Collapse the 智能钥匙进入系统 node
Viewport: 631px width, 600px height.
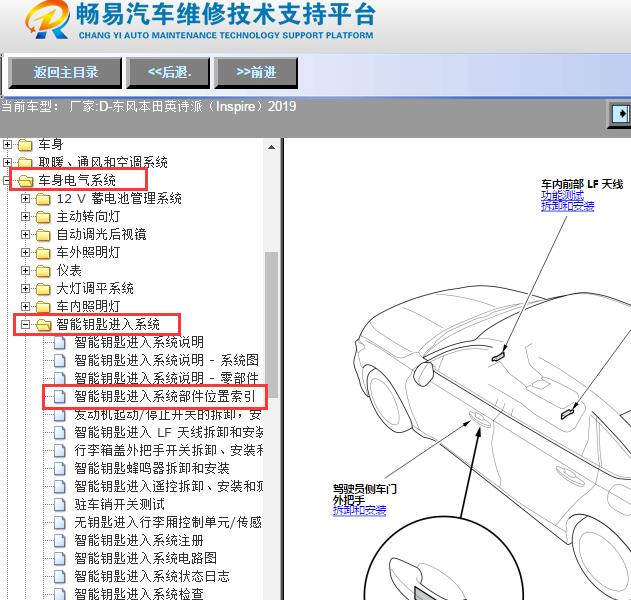coord(25,324)
